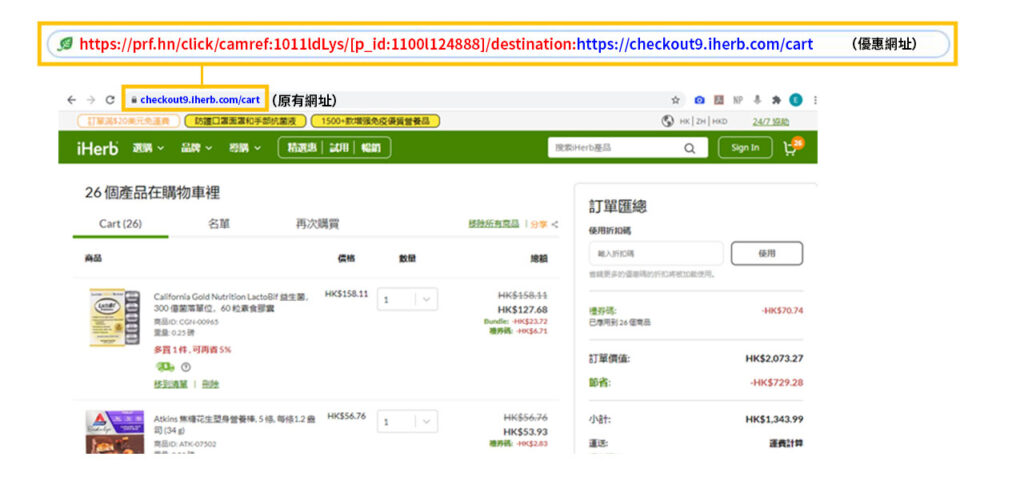The width and height of the screenshot is (1024, 485).
Task: Reload the iHerb cart page
Action: [110, 100]
